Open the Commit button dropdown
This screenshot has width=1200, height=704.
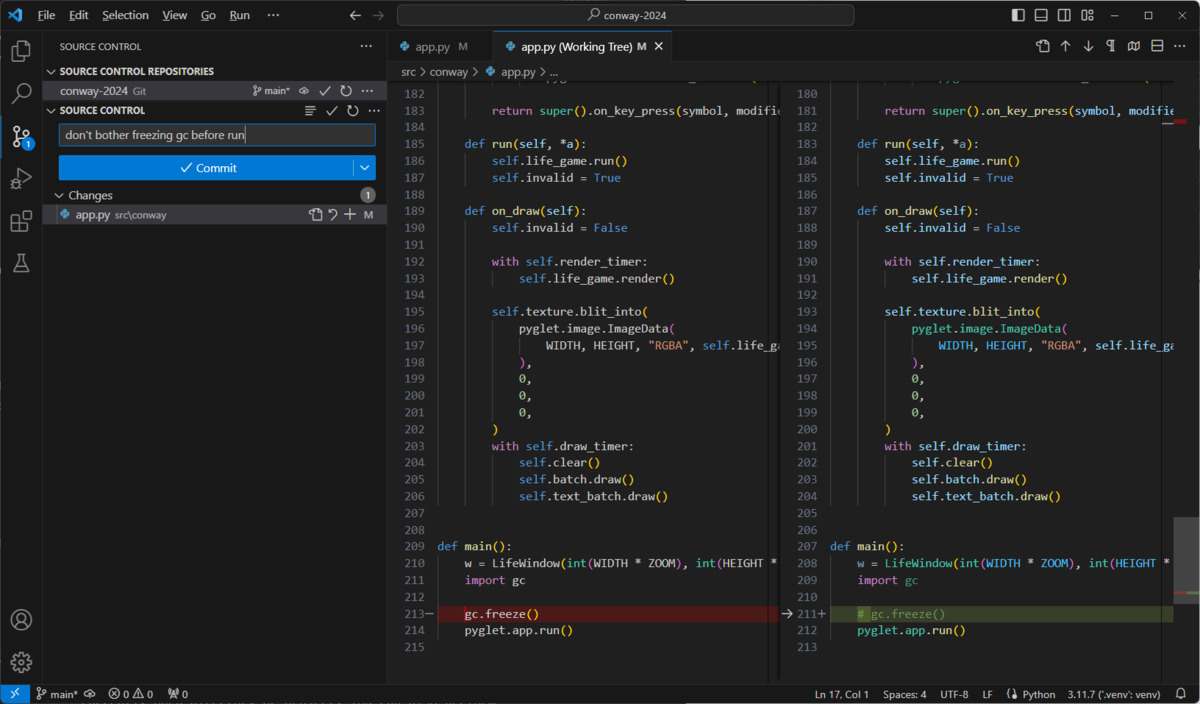tap(365, 166)
